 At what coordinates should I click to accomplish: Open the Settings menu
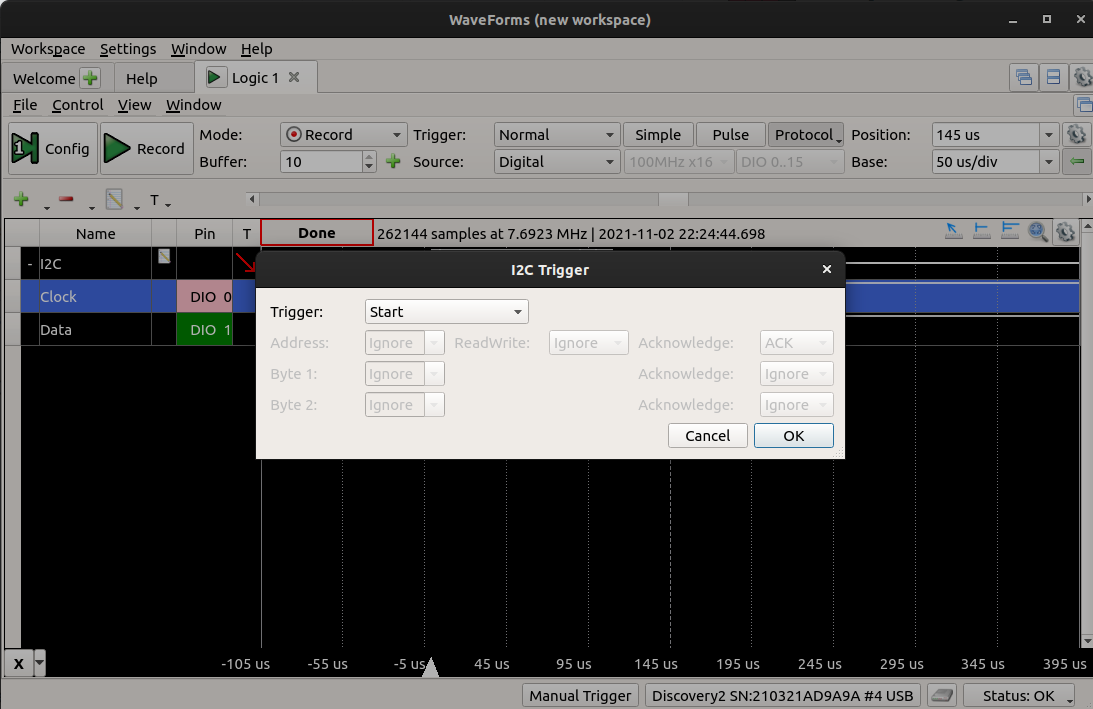click(x=128, y=48)
